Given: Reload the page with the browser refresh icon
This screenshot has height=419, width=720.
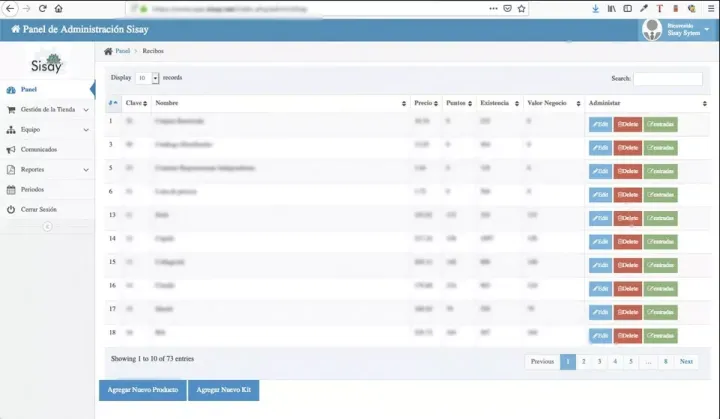Looking at the screenshot, I should (x=42, y=8).
